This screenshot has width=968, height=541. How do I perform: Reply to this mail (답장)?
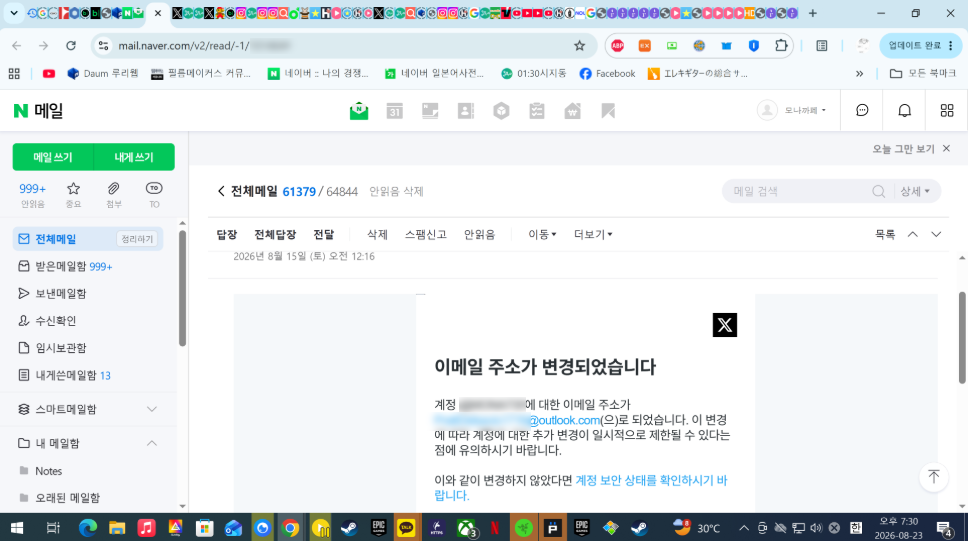tap(227, 235)
